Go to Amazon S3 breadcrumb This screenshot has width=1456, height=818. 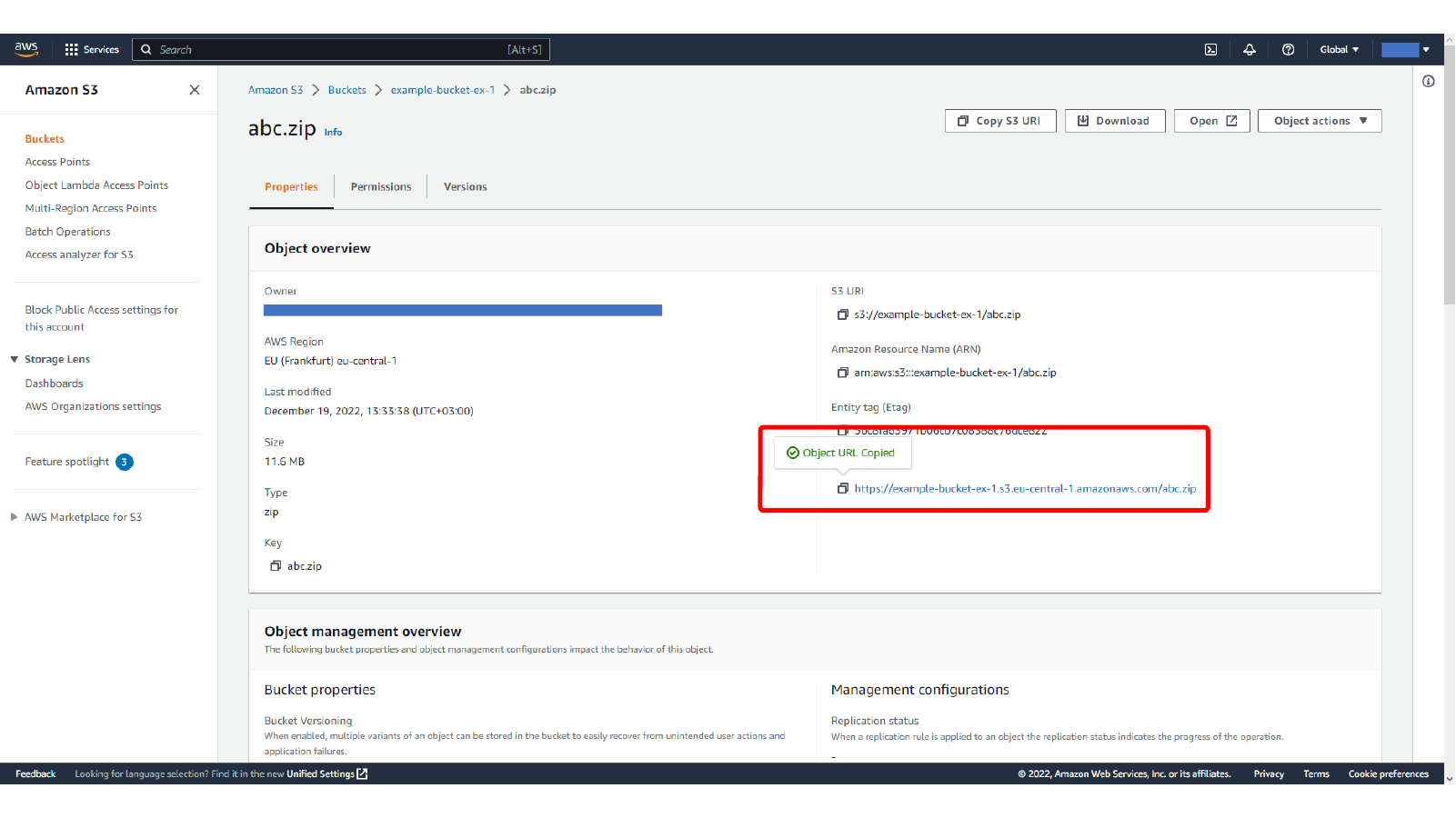pyautogui.click(x=276, y=90)
